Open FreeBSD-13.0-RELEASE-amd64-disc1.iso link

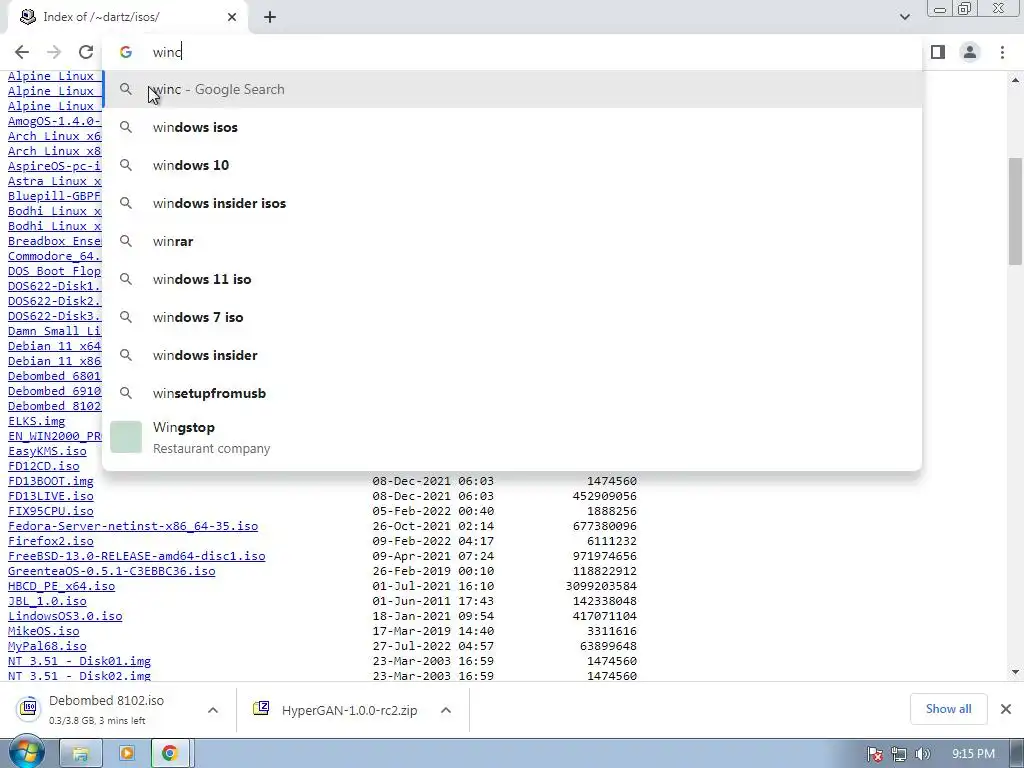point(136,556)
